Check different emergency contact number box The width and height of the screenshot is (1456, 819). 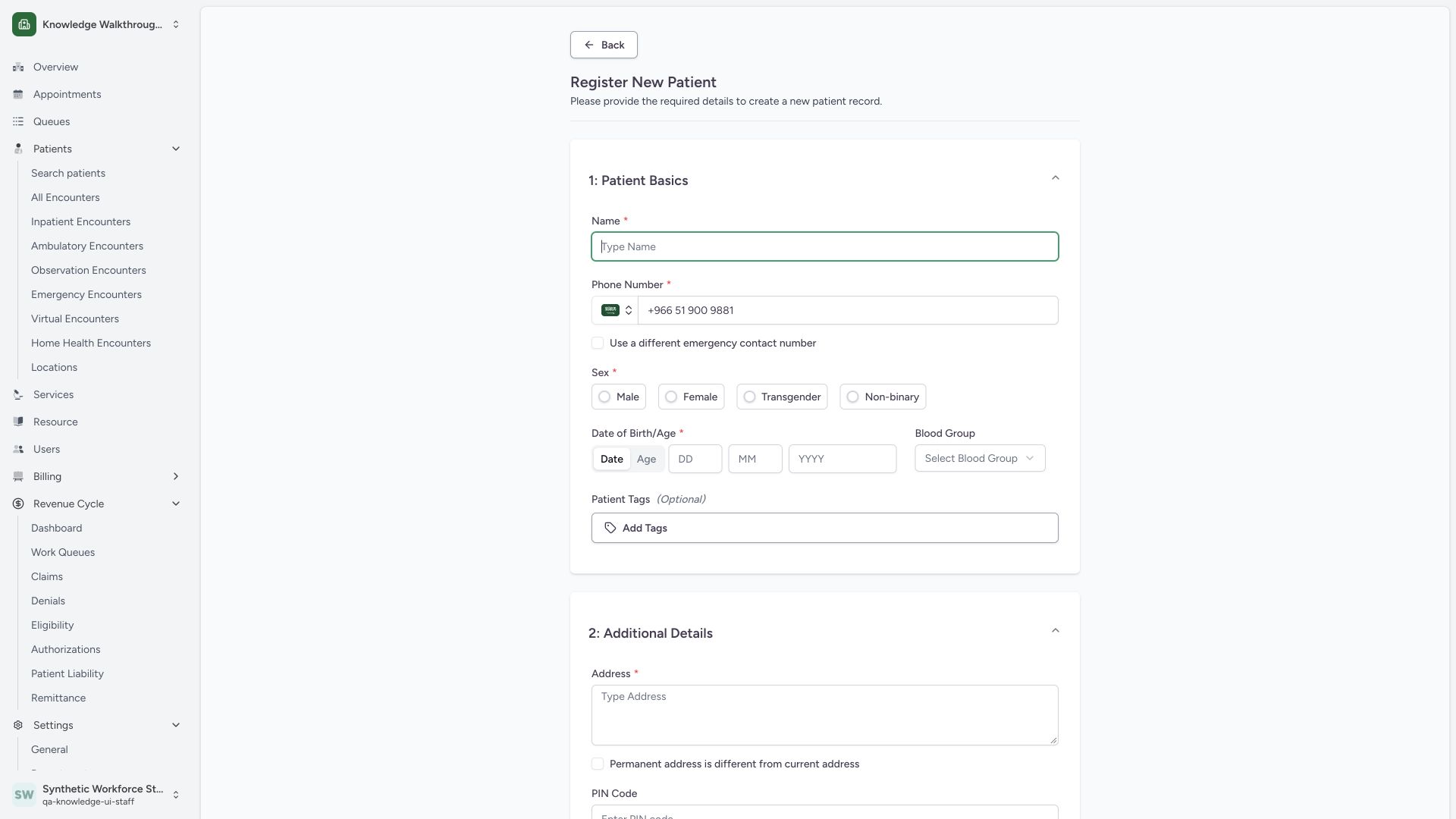[598, 343]
